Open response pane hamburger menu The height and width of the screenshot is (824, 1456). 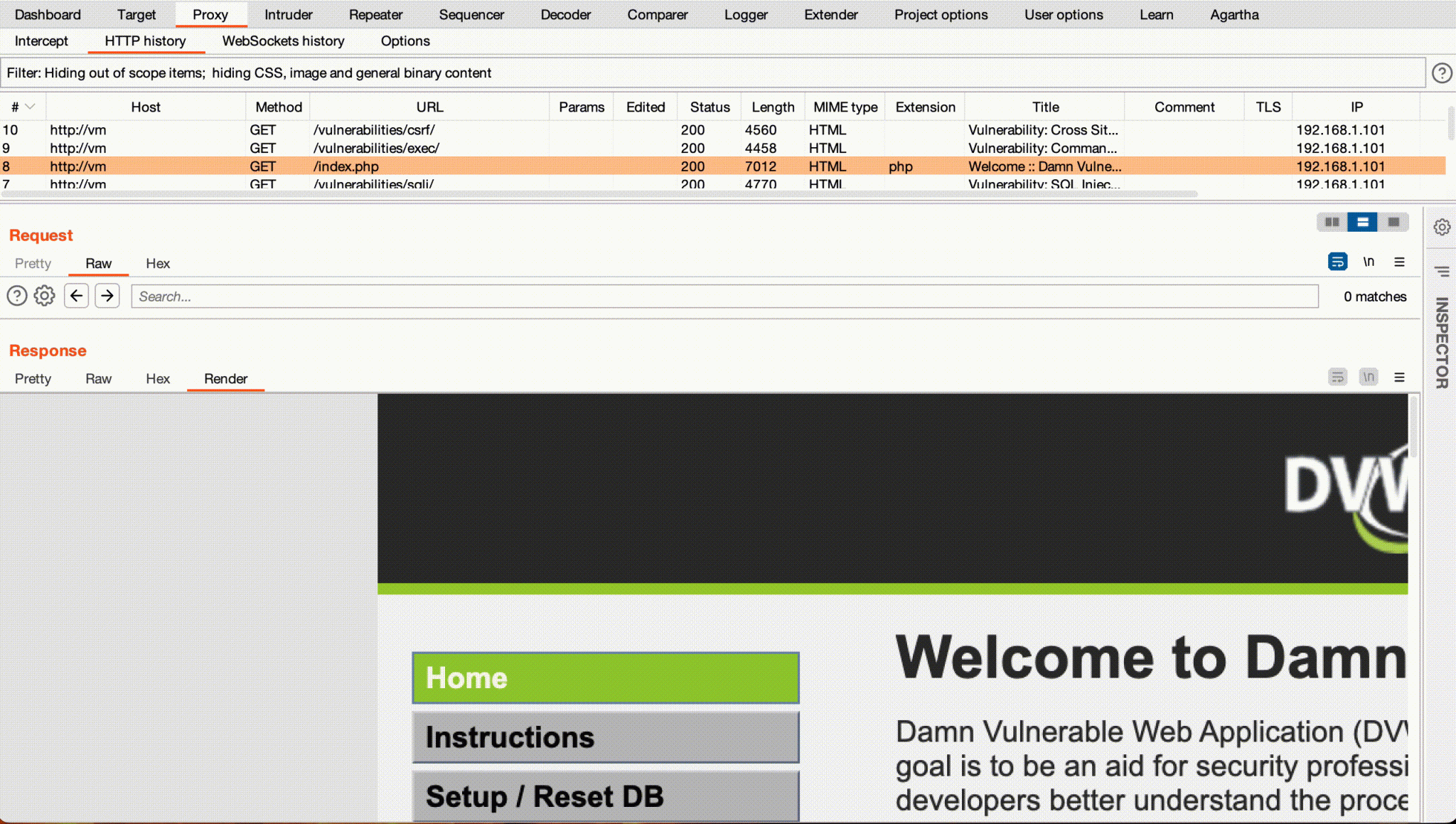coord(1399,378)
